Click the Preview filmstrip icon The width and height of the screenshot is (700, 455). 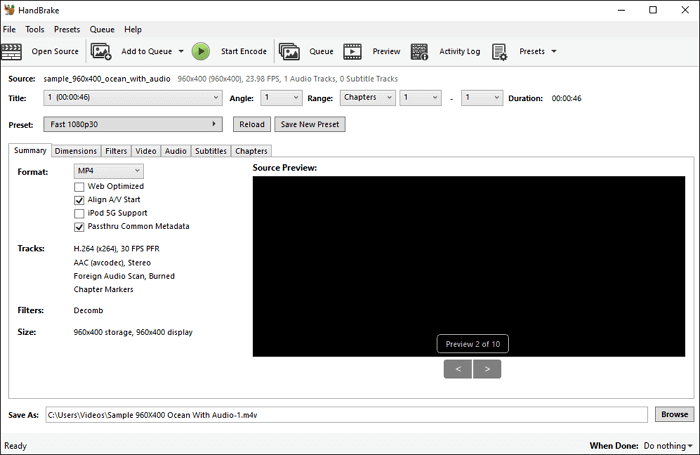352,51
